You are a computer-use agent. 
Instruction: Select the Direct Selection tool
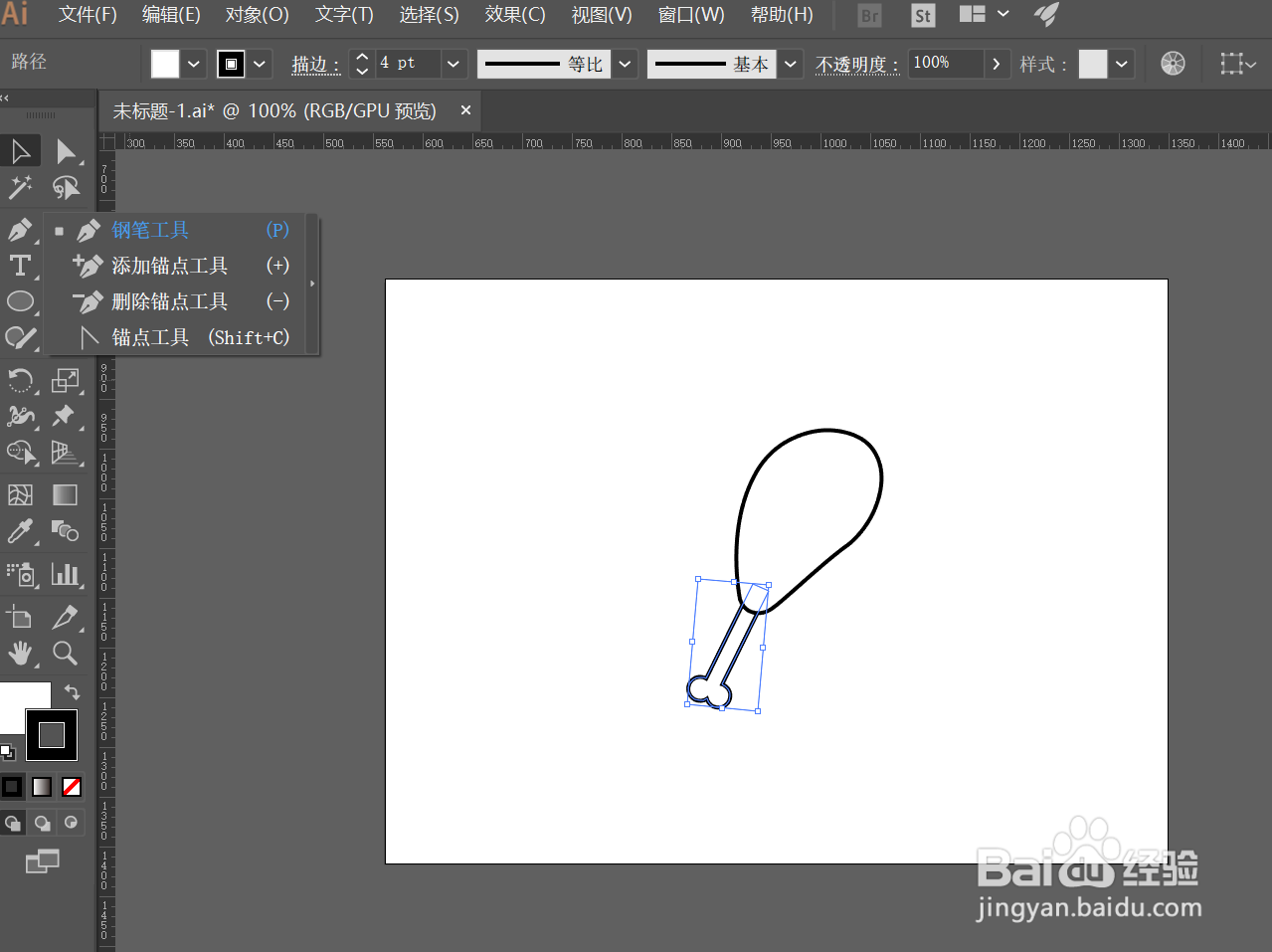coord(66,151)
